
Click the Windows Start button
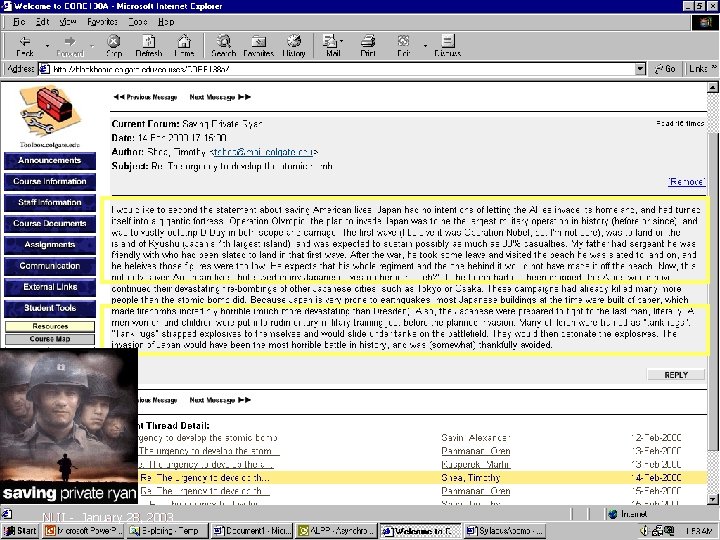click(20, 531)
